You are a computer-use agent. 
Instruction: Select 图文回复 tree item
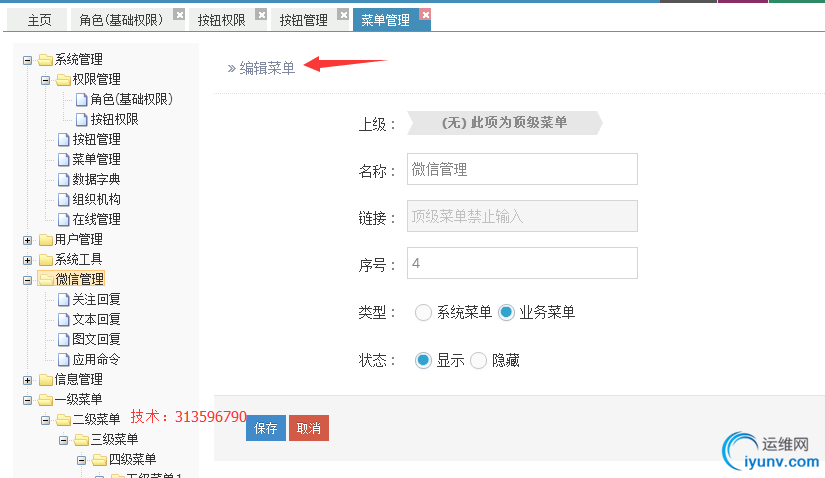click(x=96, y=340)
